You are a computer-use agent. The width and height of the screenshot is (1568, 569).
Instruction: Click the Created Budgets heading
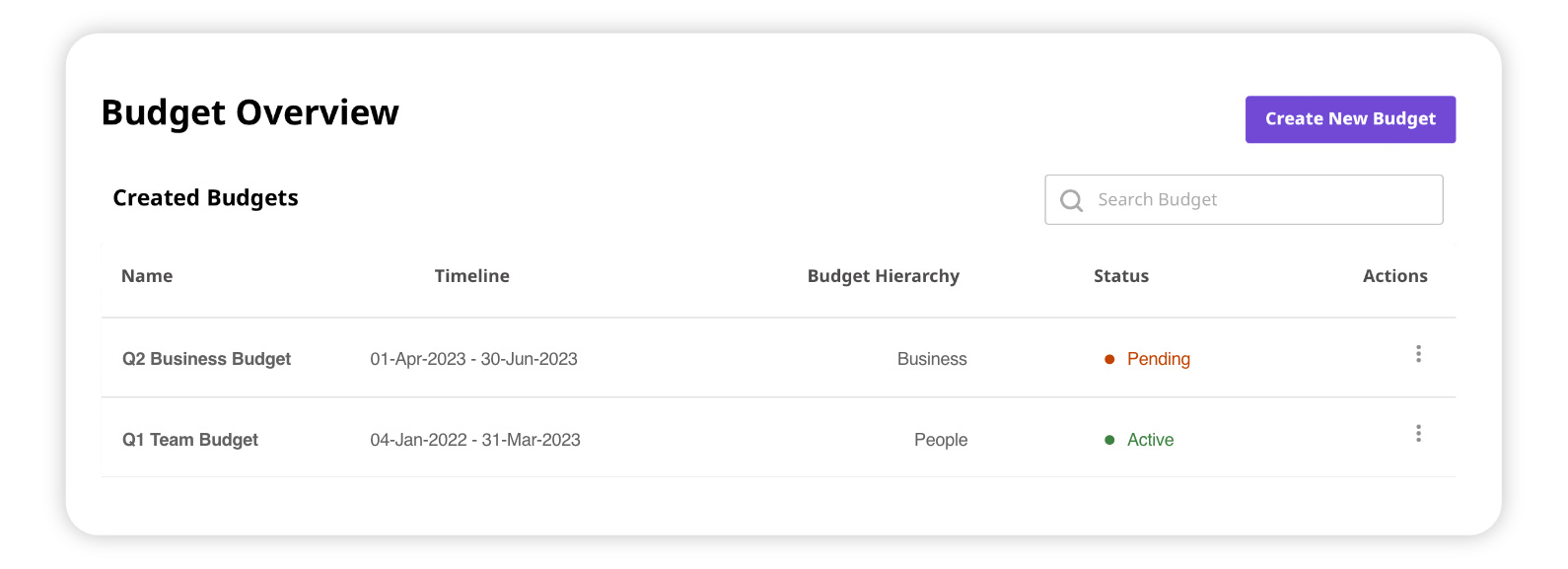205,197
